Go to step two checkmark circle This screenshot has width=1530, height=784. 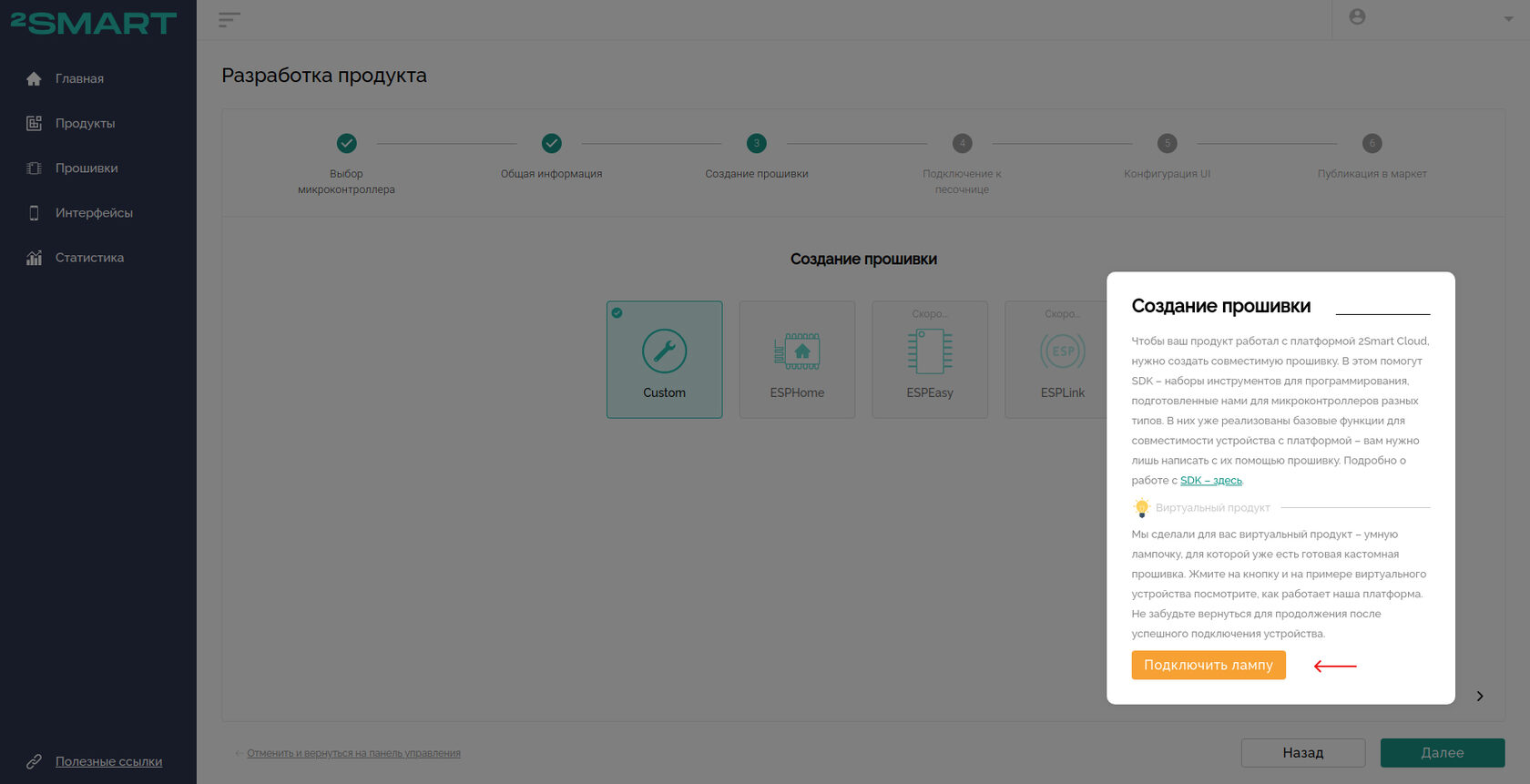click(x=551, y=143)
